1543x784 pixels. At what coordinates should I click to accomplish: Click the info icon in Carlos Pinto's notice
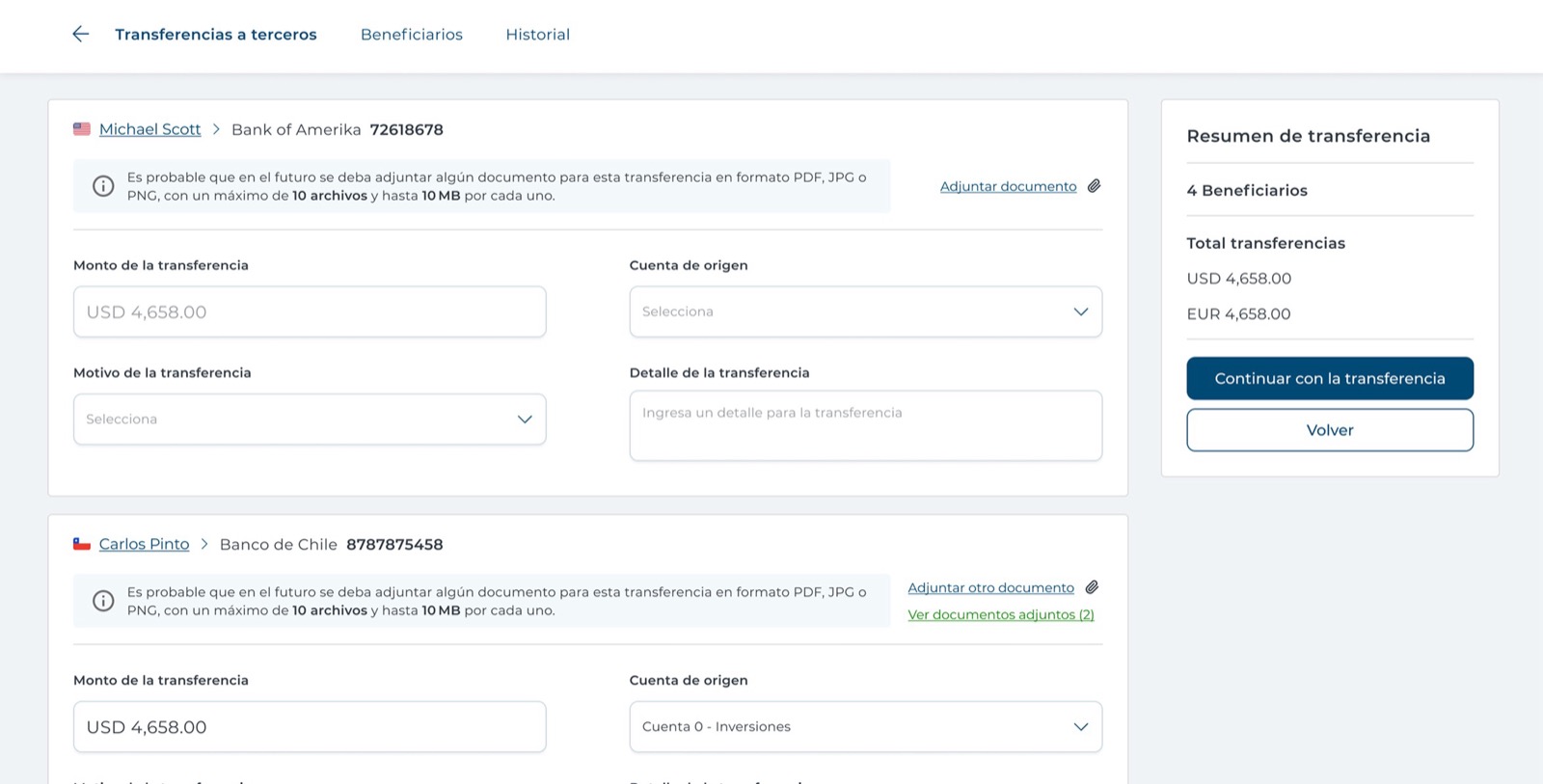point(103,601)
